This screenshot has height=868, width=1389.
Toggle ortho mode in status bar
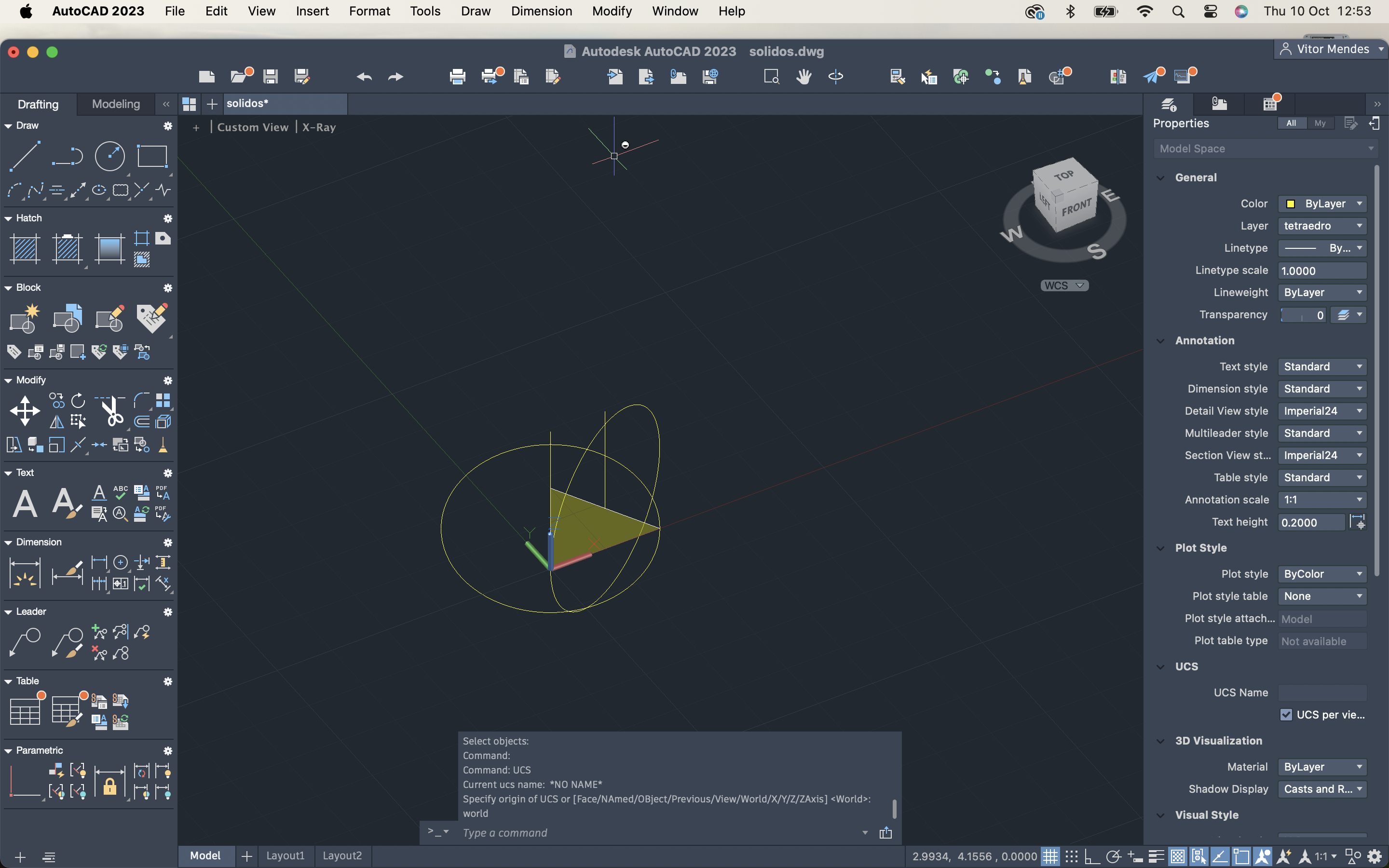coord(1092,856)
